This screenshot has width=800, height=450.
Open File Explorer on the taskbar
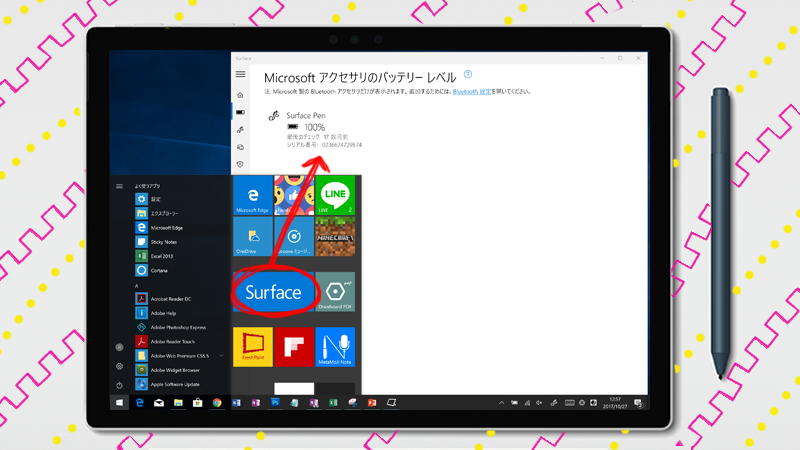point(178,403)
